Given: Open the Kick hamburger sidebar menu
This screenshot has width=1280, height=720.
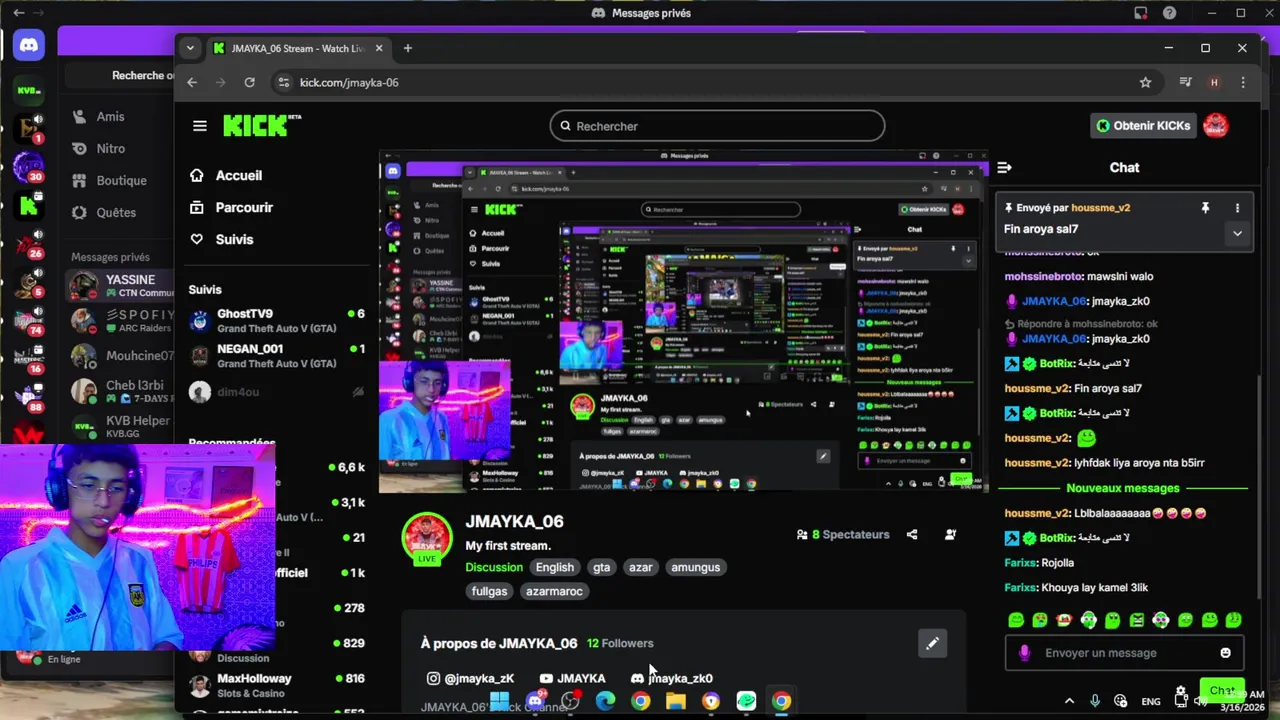Looking at the screenshot, I should coord(200,126).
